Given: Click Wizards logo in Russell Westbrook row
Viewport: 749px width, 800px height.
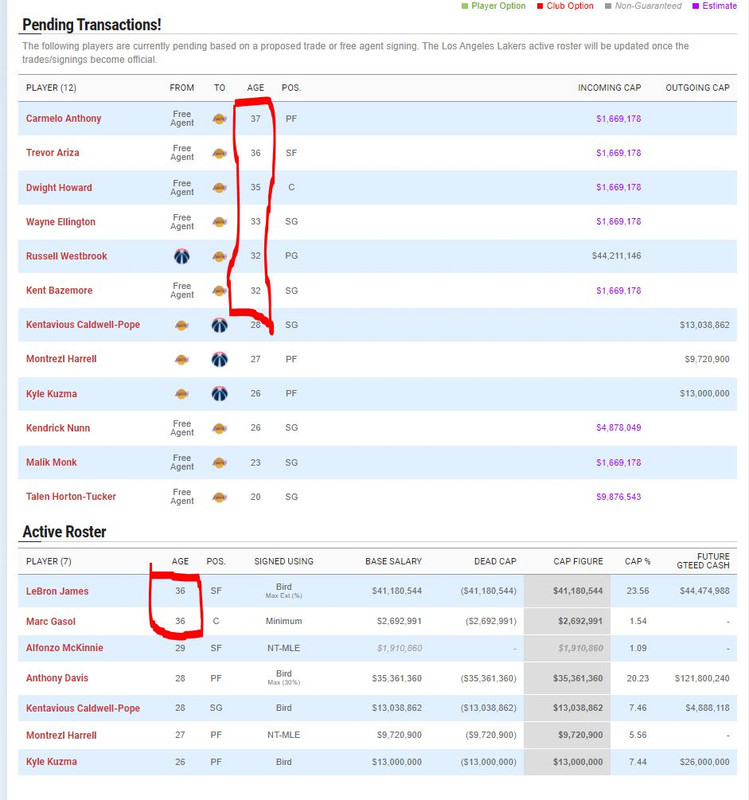Looking at the screenshot, I should click(x=182, y=256).
